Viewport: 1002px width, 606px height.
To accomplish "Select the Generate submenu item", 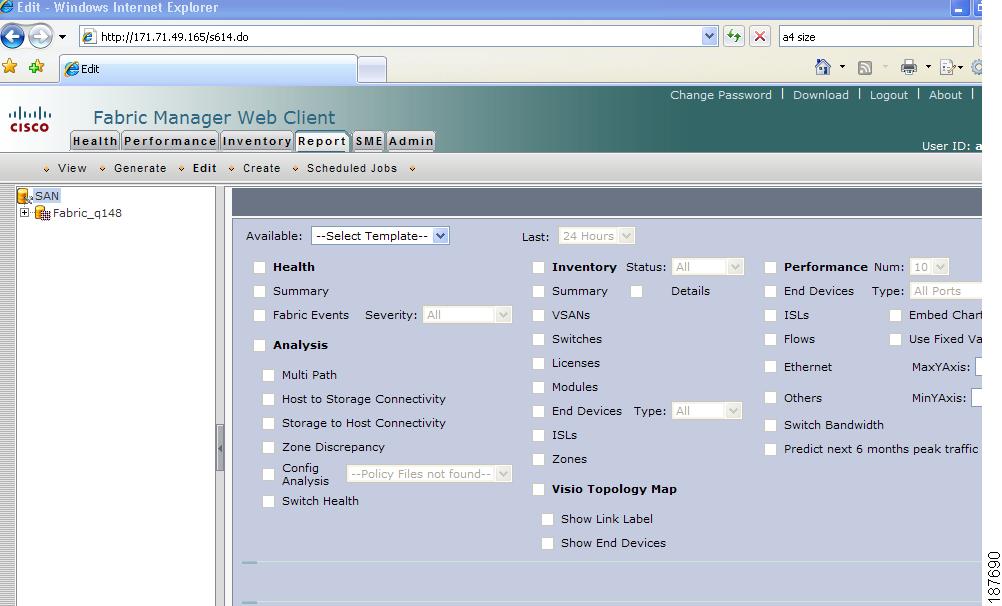I will 140,168.
